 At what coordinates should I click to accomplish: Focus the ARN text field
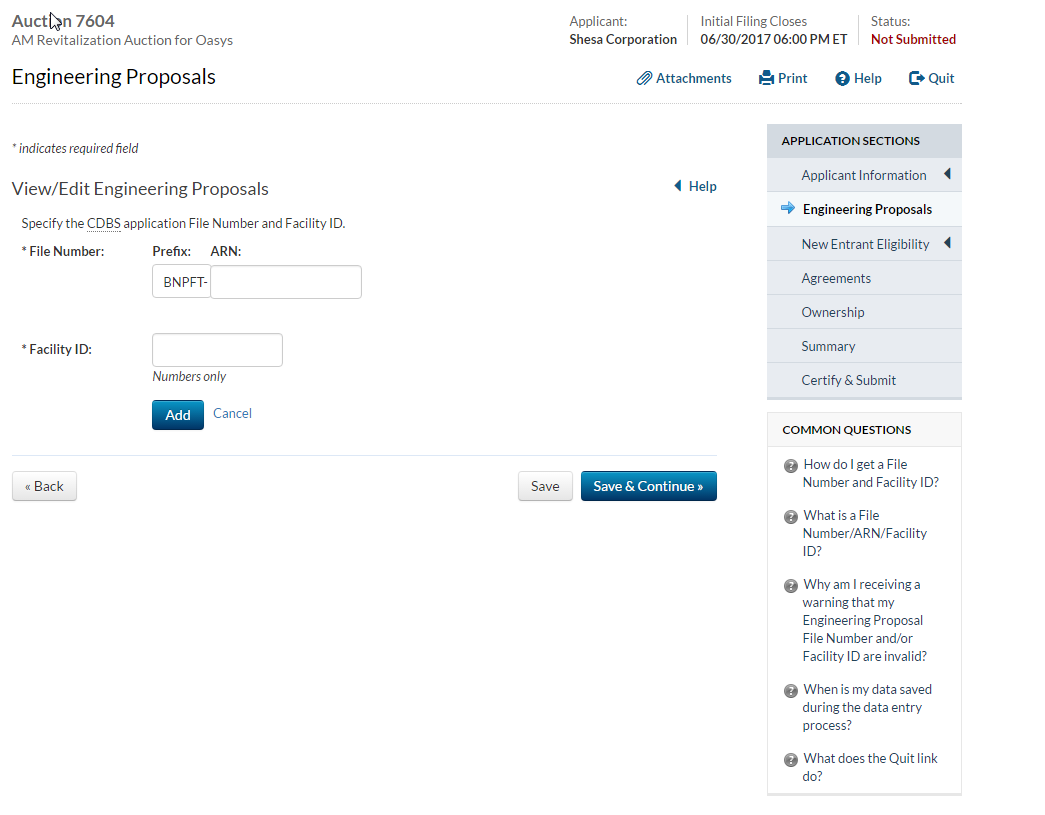pyautogui.click(x=286, y=282)
